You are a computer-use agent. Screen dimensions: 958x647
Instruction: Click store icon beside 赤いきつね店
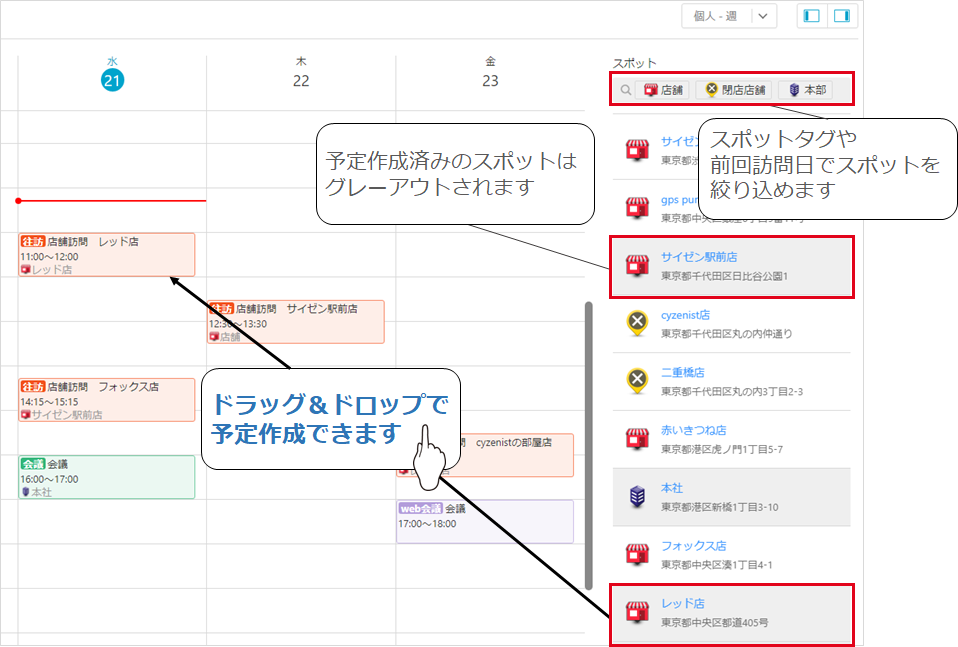pos(637,439)
